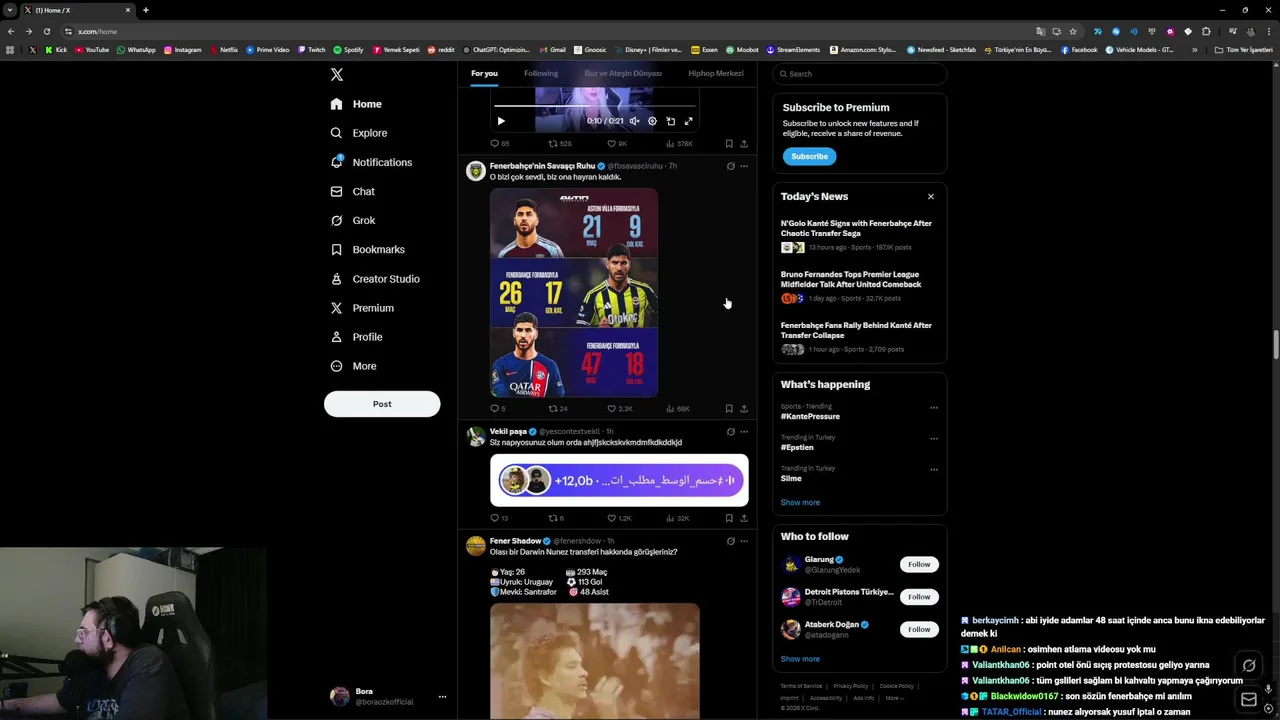
Task: Open Vekil paşa's +12,0b image
Action: click(x=619, y=480)
